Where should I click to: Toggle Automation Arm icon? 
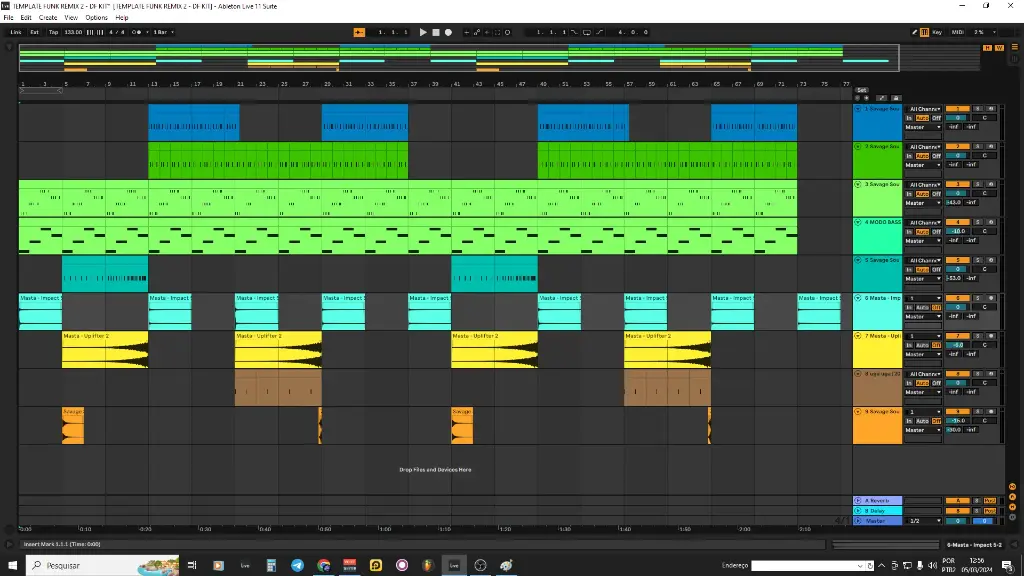pyautogui.click(x=477, y=32)
